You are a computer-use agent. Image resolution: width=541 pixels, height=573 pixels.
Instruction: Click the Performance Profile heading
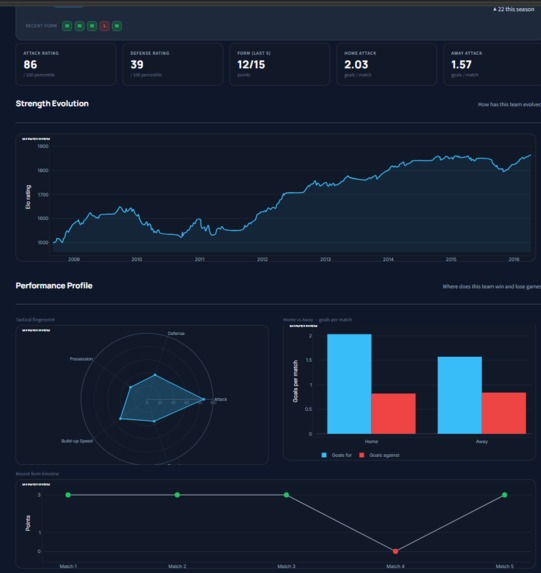point(54,286)
